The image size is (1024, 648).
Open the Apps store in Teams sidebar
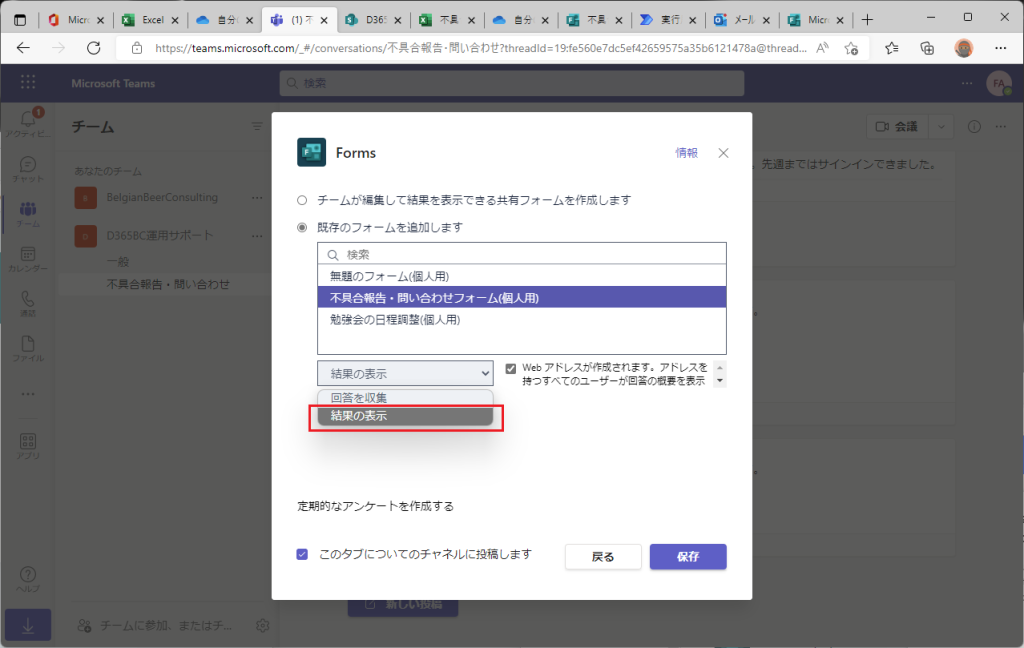tap(27, 446)
